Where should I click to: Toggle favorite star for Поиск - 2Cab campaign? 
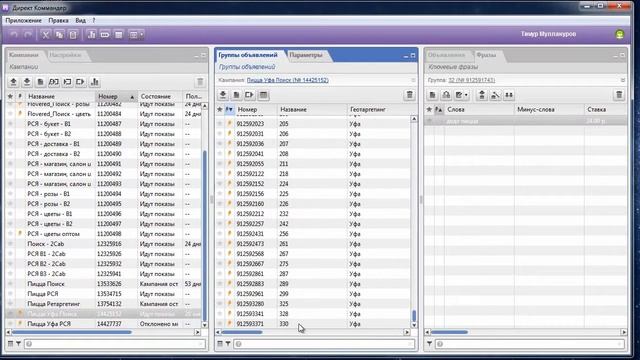(10, 244)
